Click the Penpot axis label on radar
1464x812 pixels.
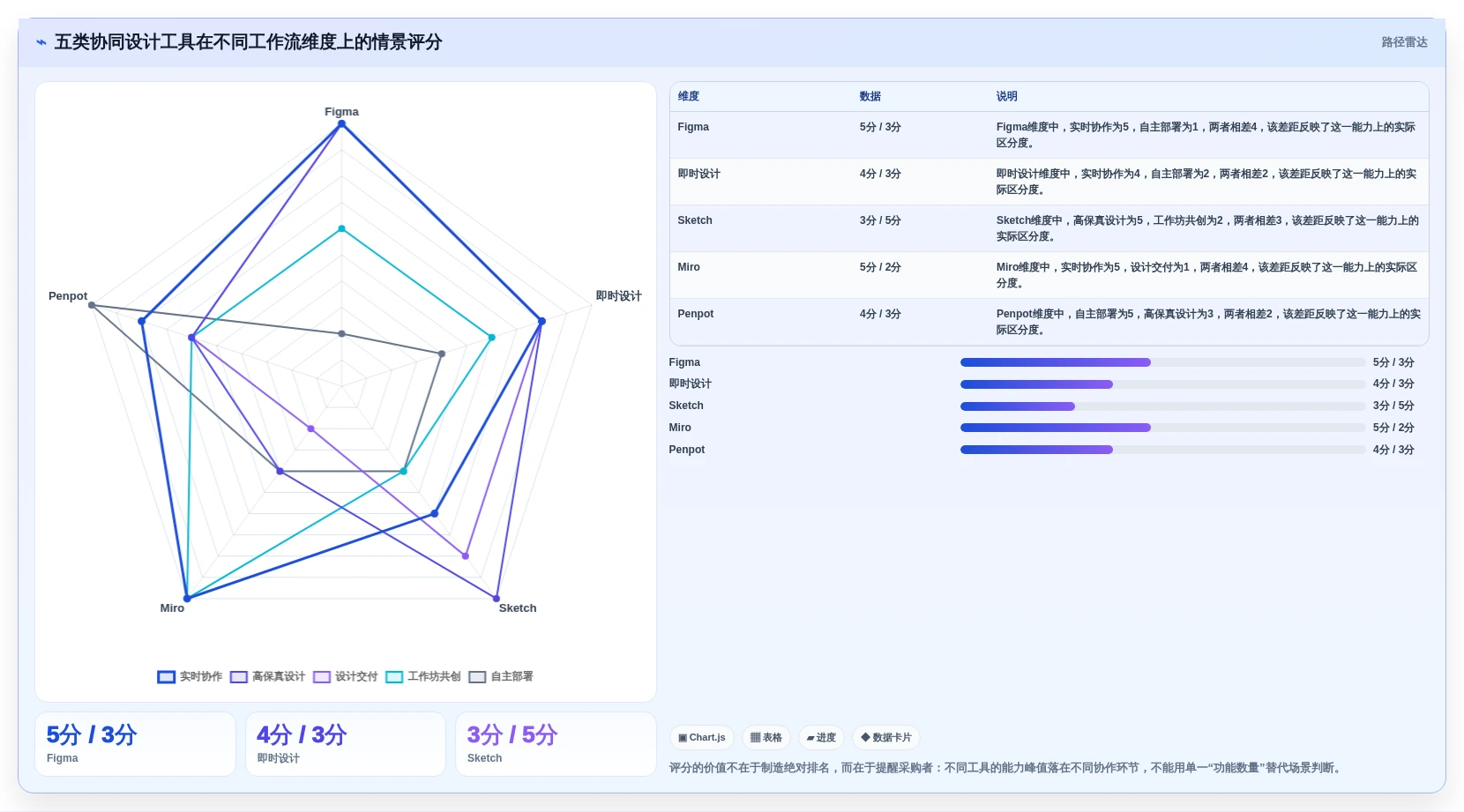68,296
